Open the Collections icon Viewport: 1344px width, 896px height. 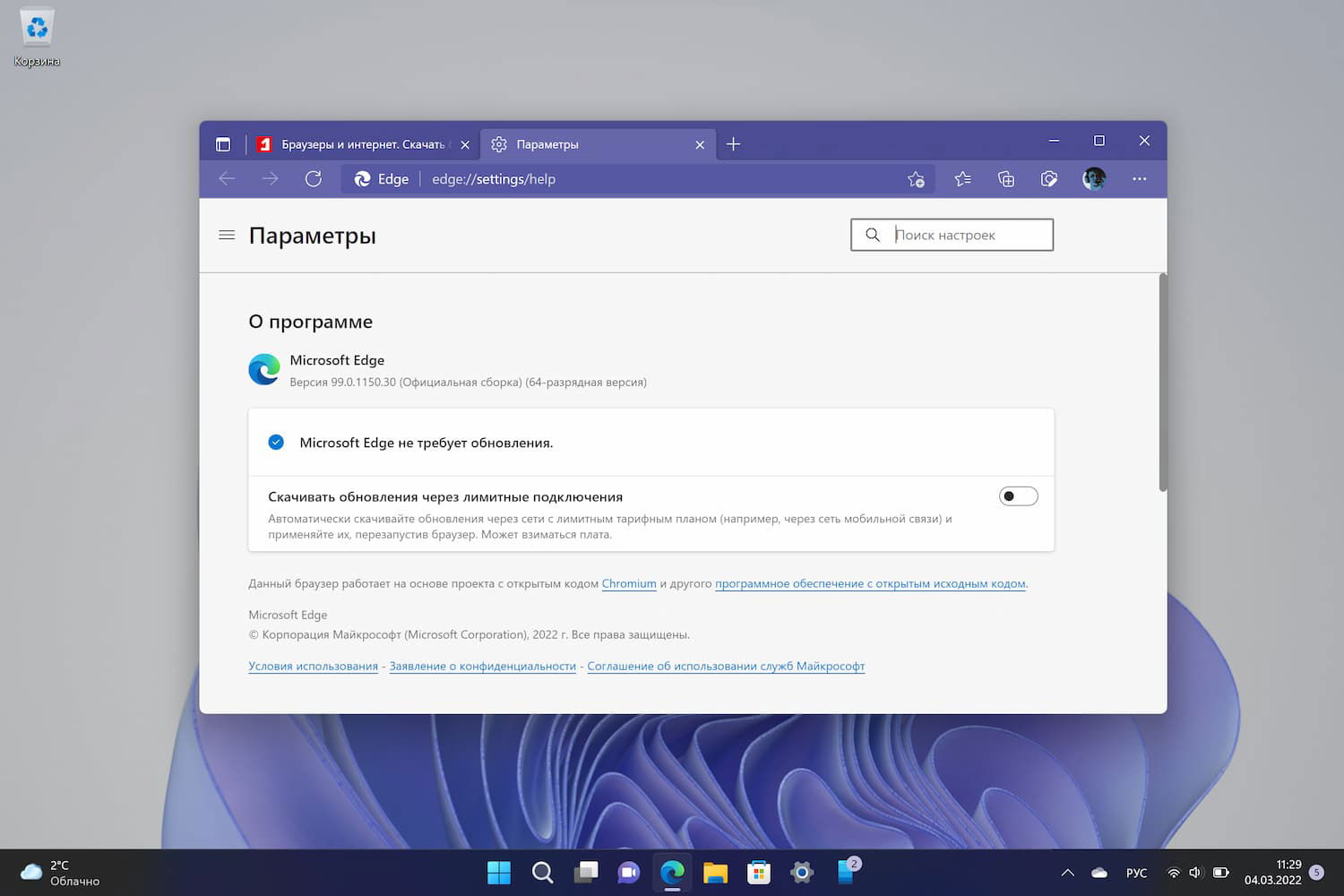coord(1006,179)
